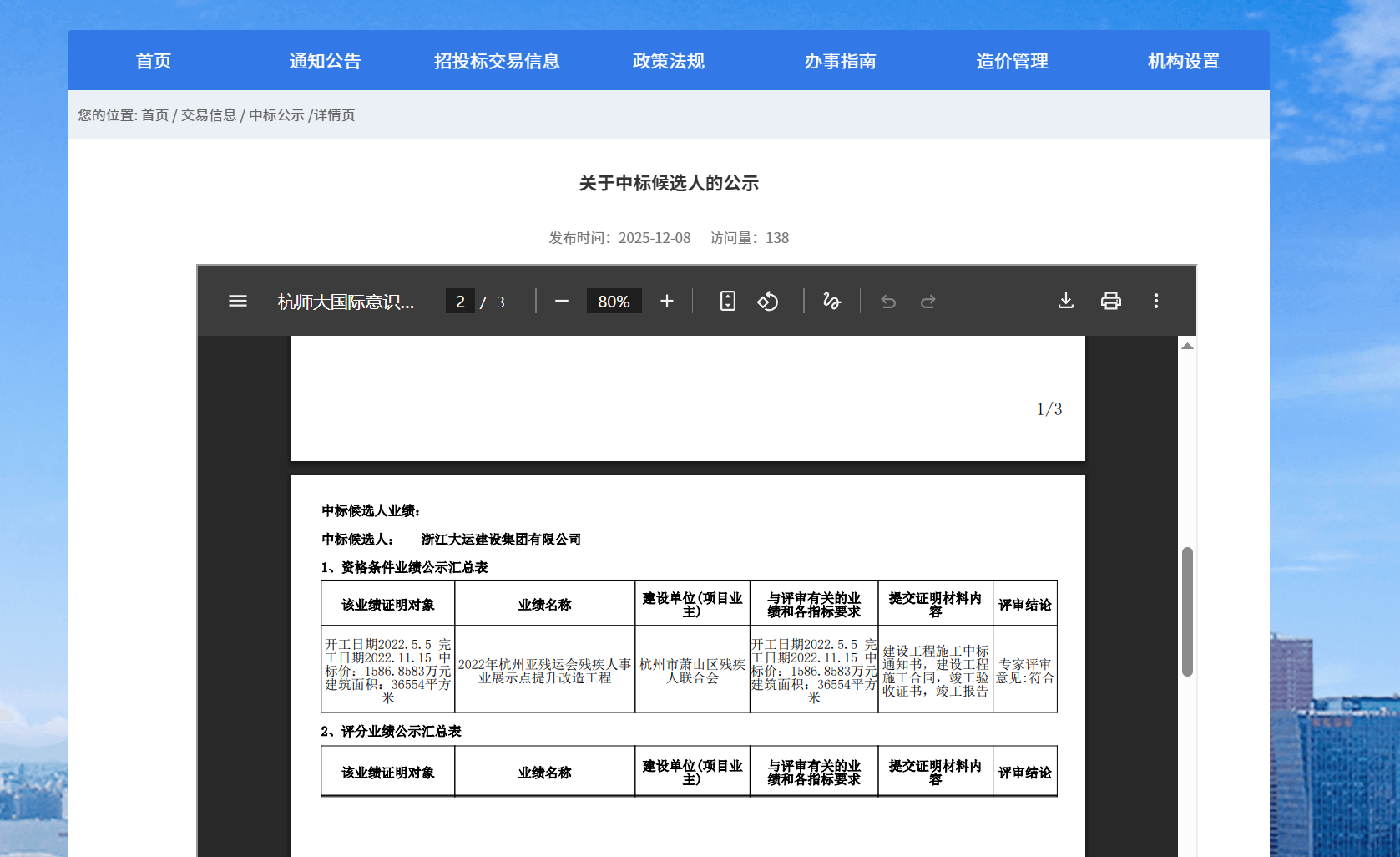Image resolution: width=1400 pixels, height=857 pixels.
Task: Go to 政策法规 section
Action: pyautogui.click(x=669, y=61)
